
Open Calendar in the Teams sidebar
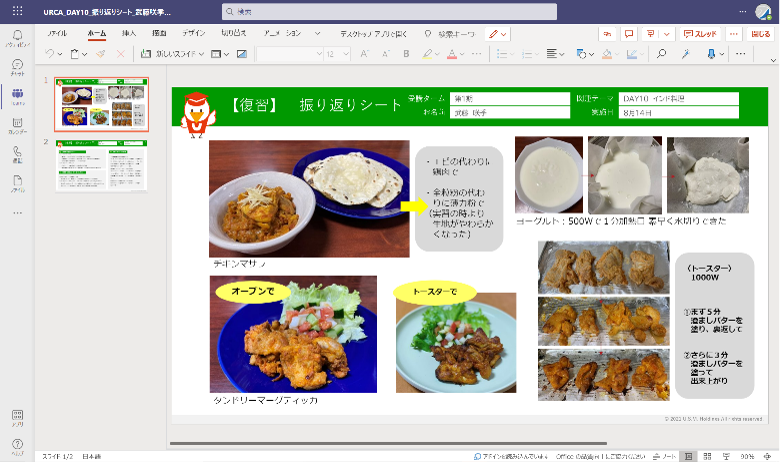[17, 126]
